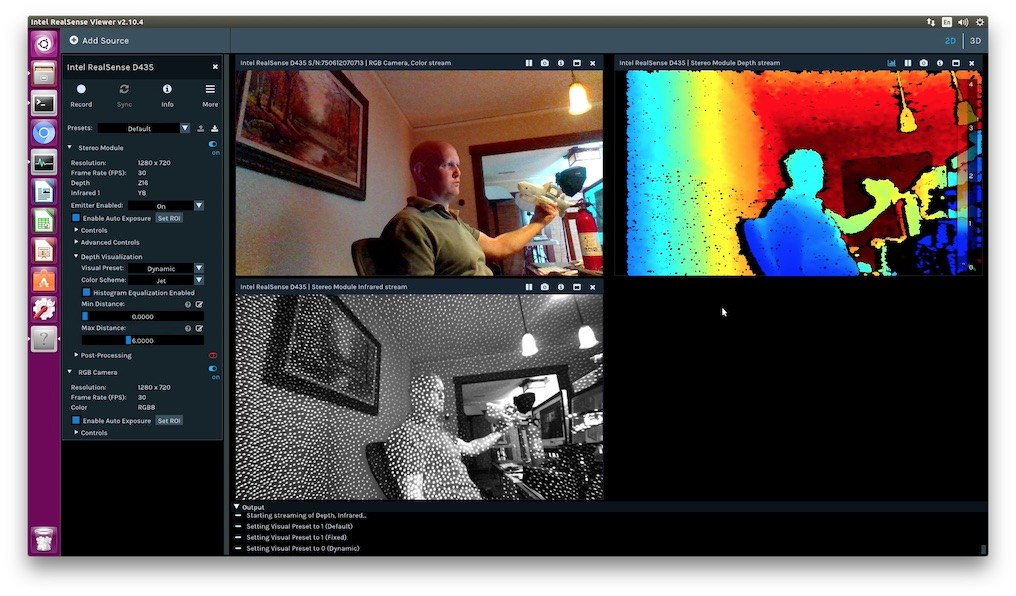The image size is (1016, 596).
Task: Collapse the Stereo Module section
Action: tap(70, 148)
